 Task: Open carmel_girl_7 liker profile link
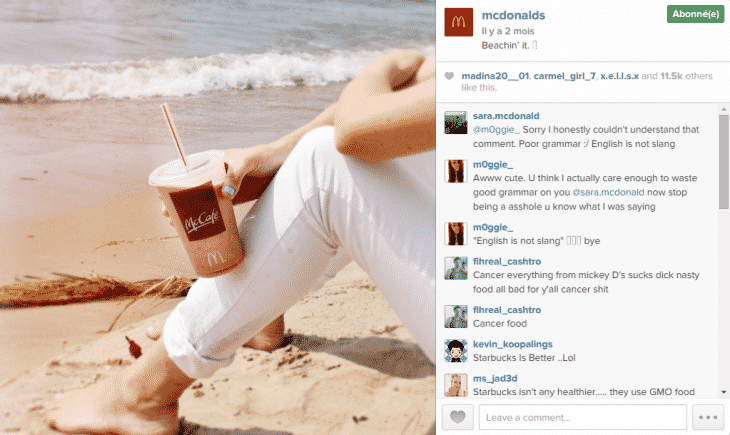pos(564,76)
